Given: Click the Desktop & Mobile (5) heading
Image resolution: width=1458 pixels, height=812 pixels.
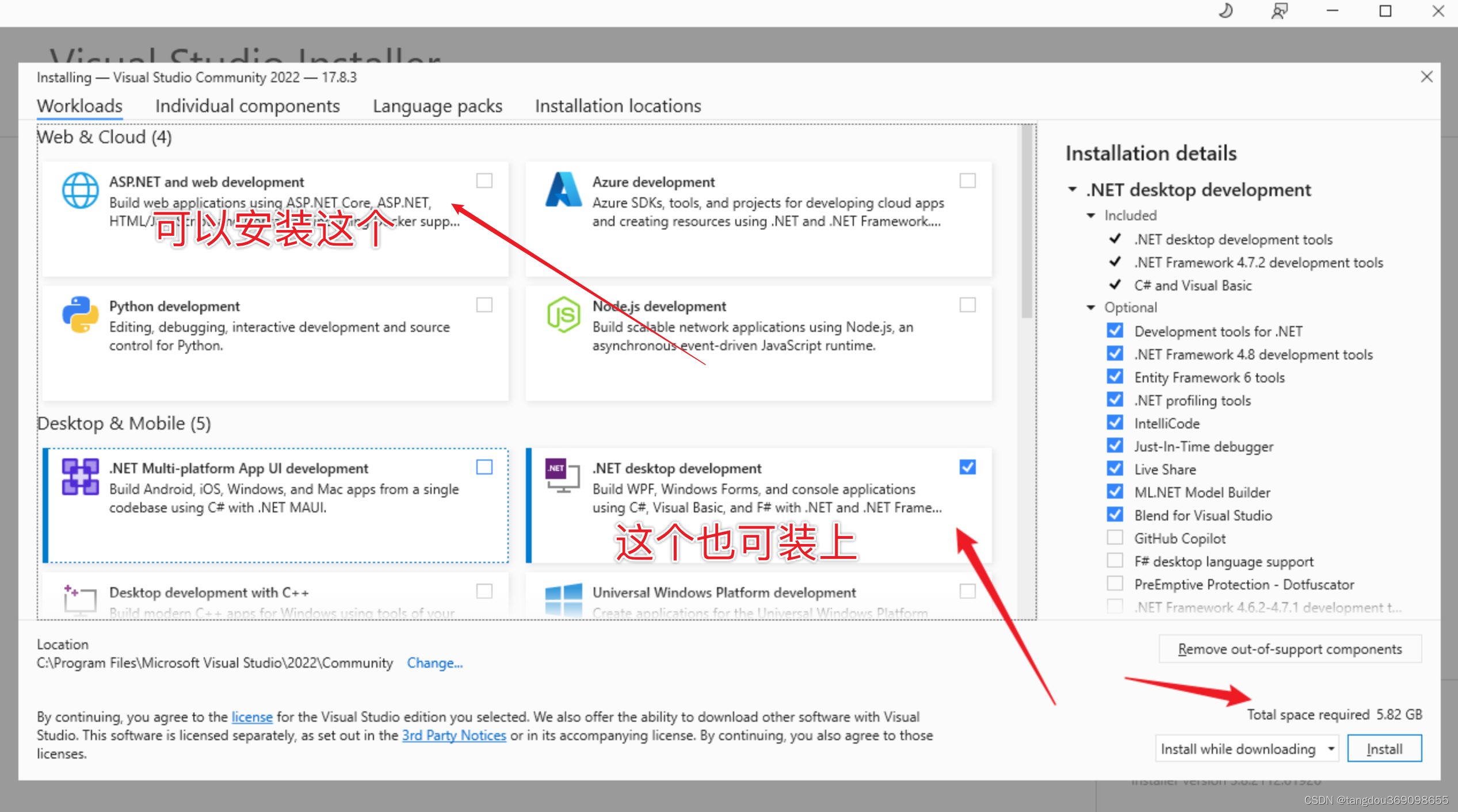Looking at the screenshot, I should coord(124,424).
